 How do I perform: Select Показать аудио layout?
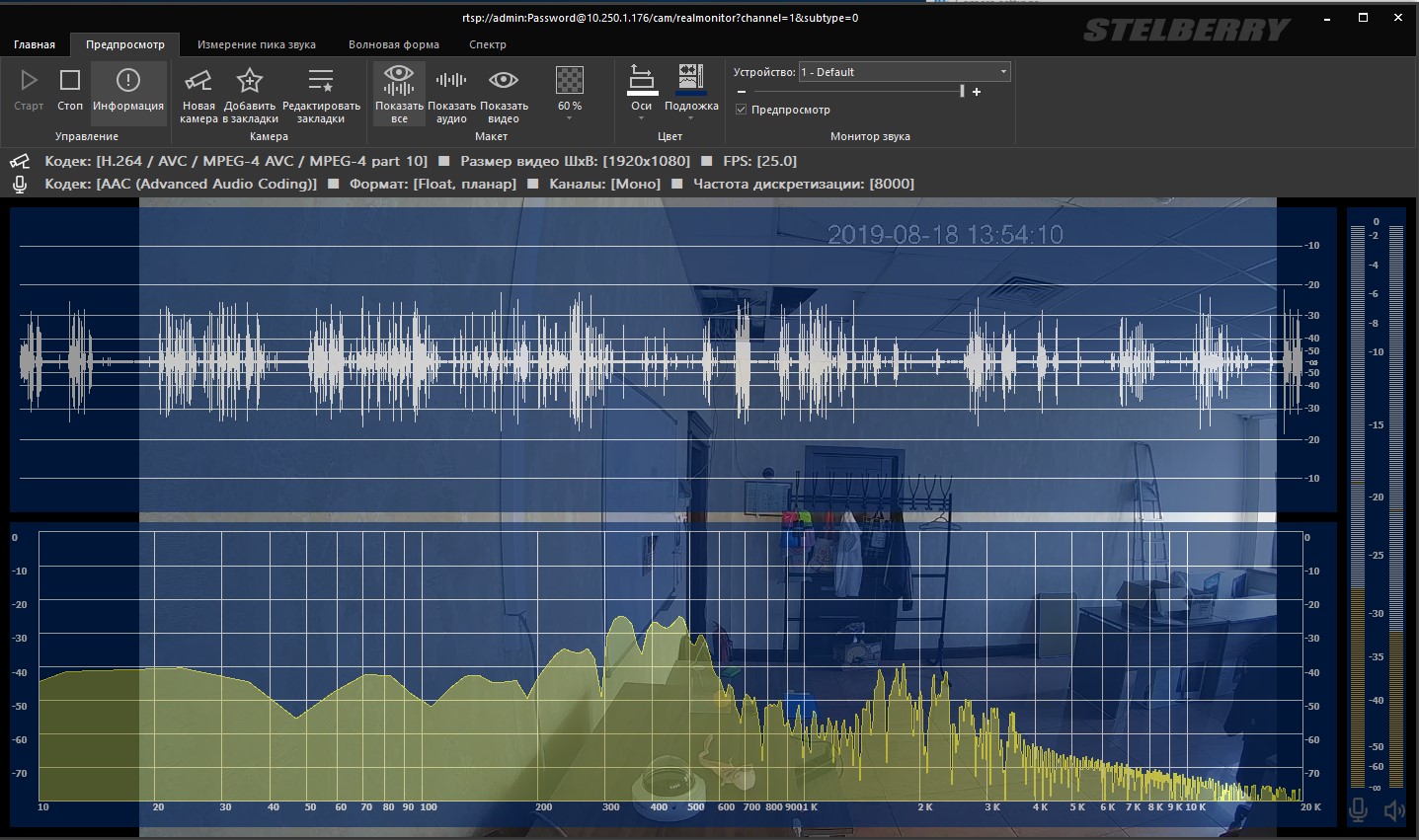point(451,93)
